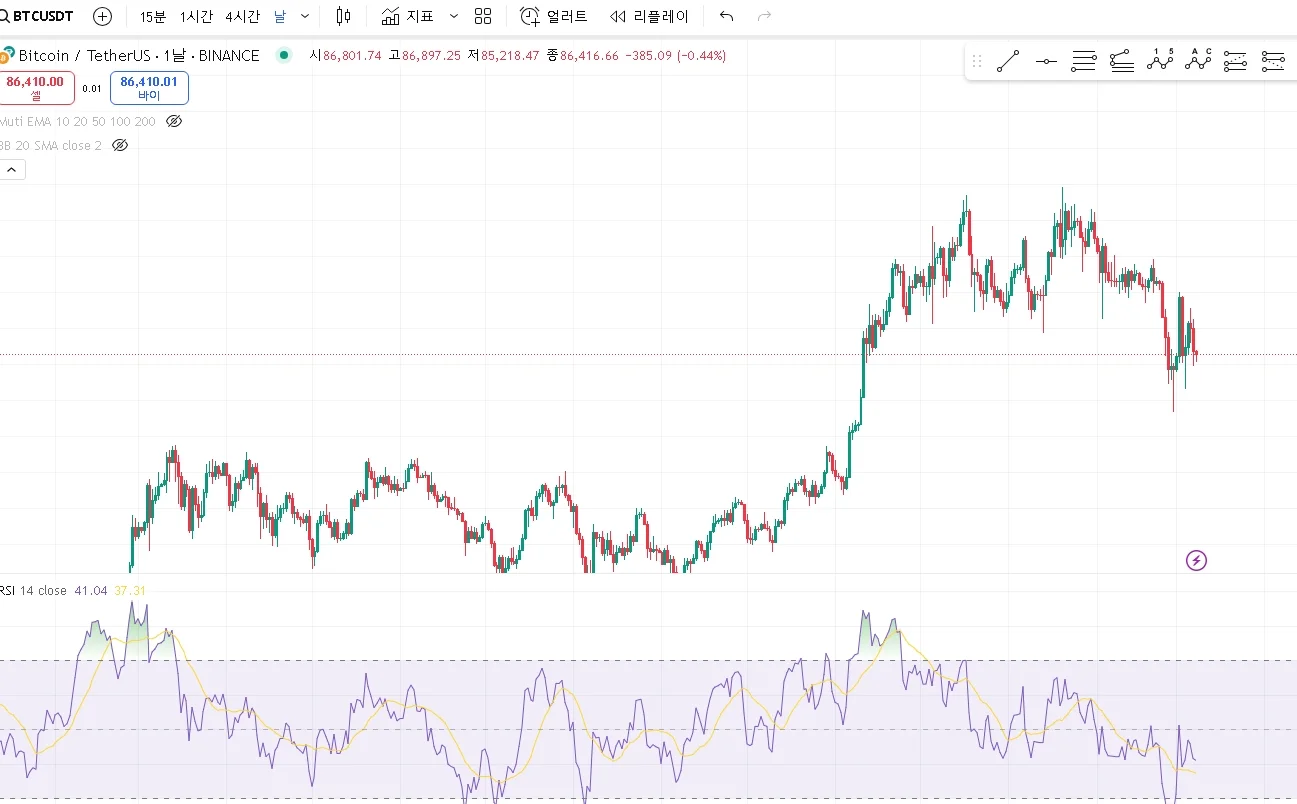Choose the parallel channel drawing tool

pyautogui.click(x=1084, y=61)
